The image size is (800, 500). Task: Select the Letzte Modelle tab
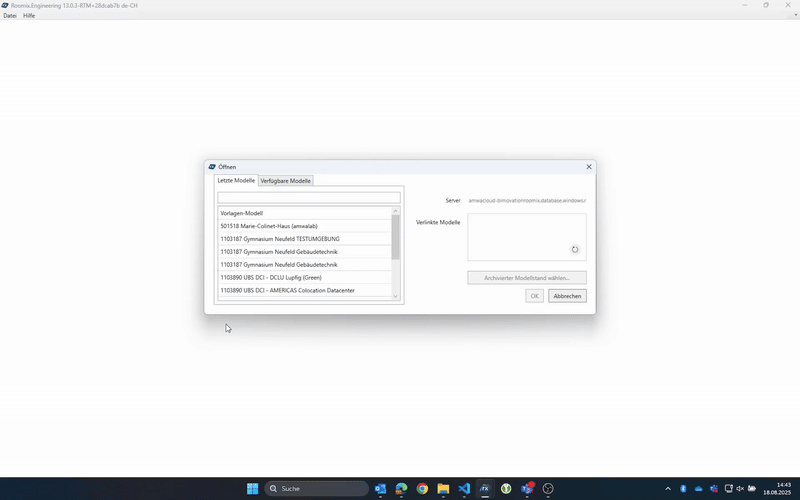point(237,181)
